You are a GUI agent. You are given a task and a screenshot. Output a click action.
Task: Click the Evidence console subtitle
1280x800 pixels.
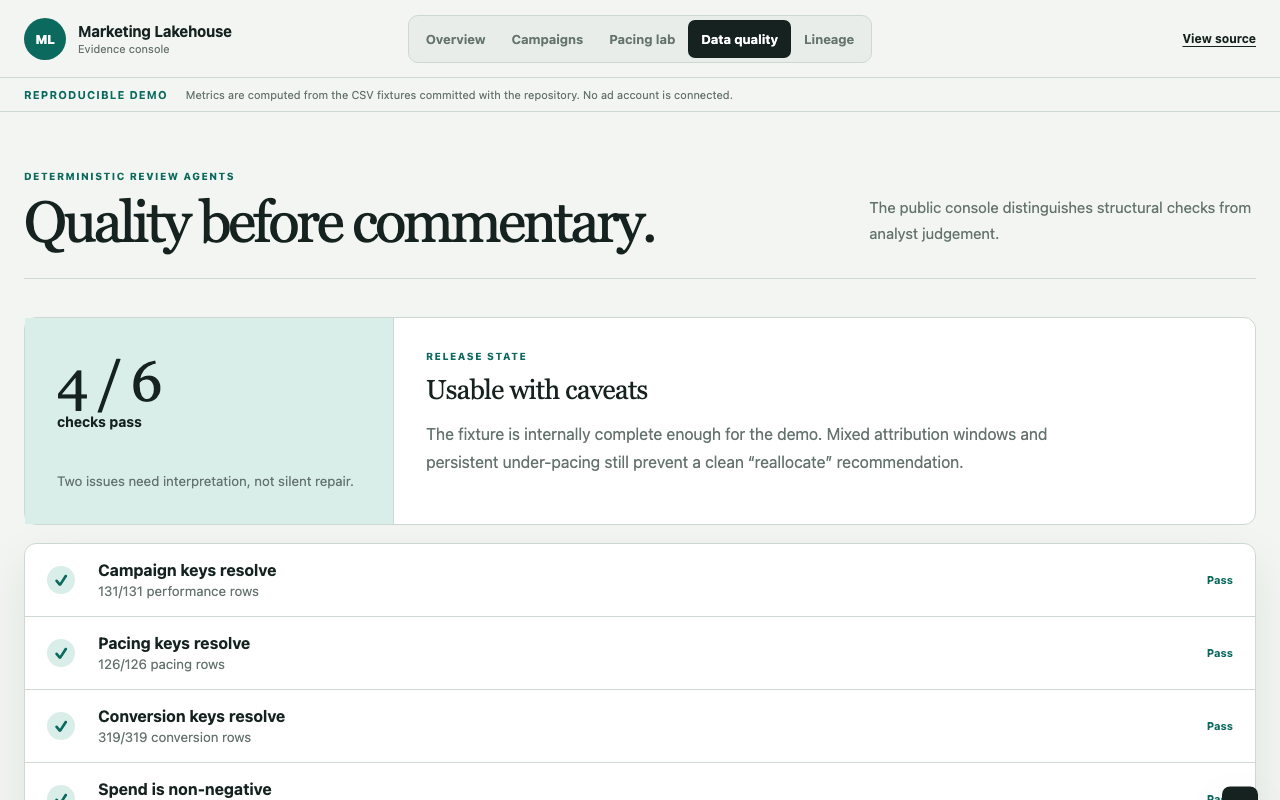pyautogui.click(x=124, y=49)
